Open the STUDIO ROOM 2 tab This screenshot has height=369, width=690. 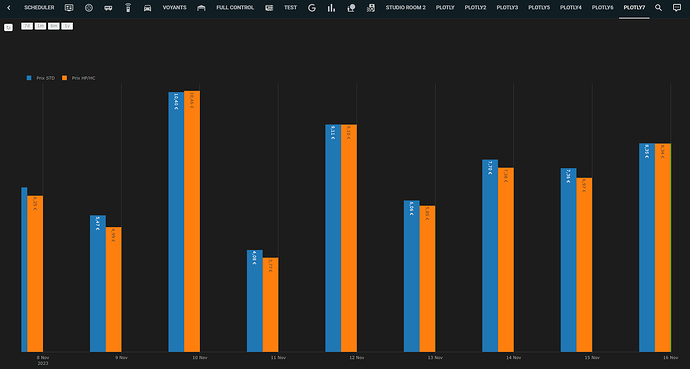click(x=406, y=8)
